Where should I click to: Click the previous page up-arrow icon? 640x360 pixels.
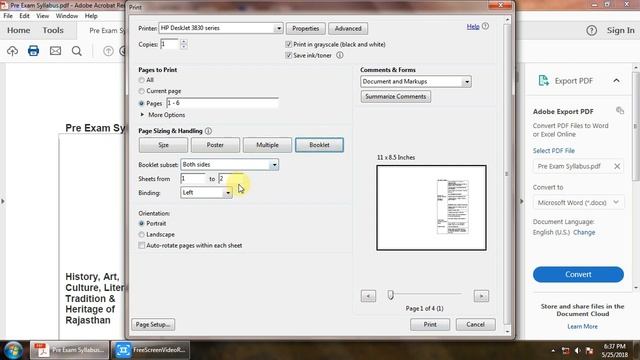pyautogui.click(x=108, y=51)
